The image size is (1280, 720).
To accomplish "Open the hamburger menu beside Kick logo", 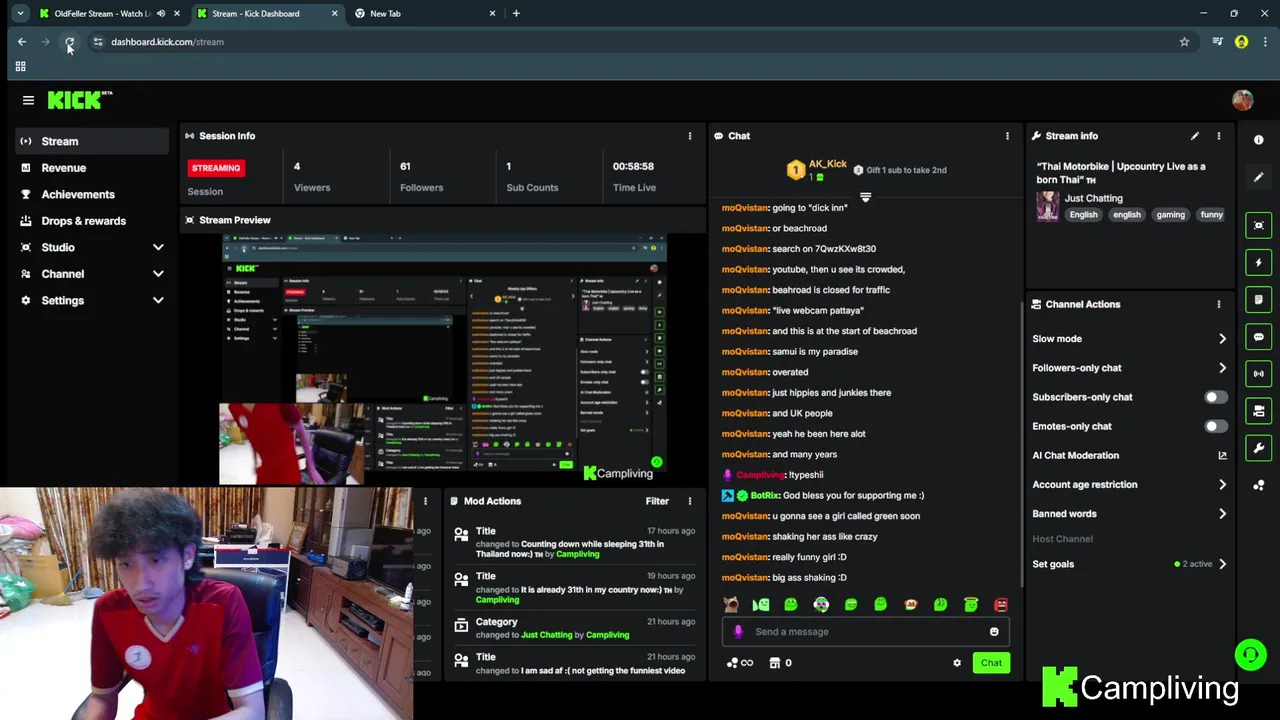I will [28, 100].
